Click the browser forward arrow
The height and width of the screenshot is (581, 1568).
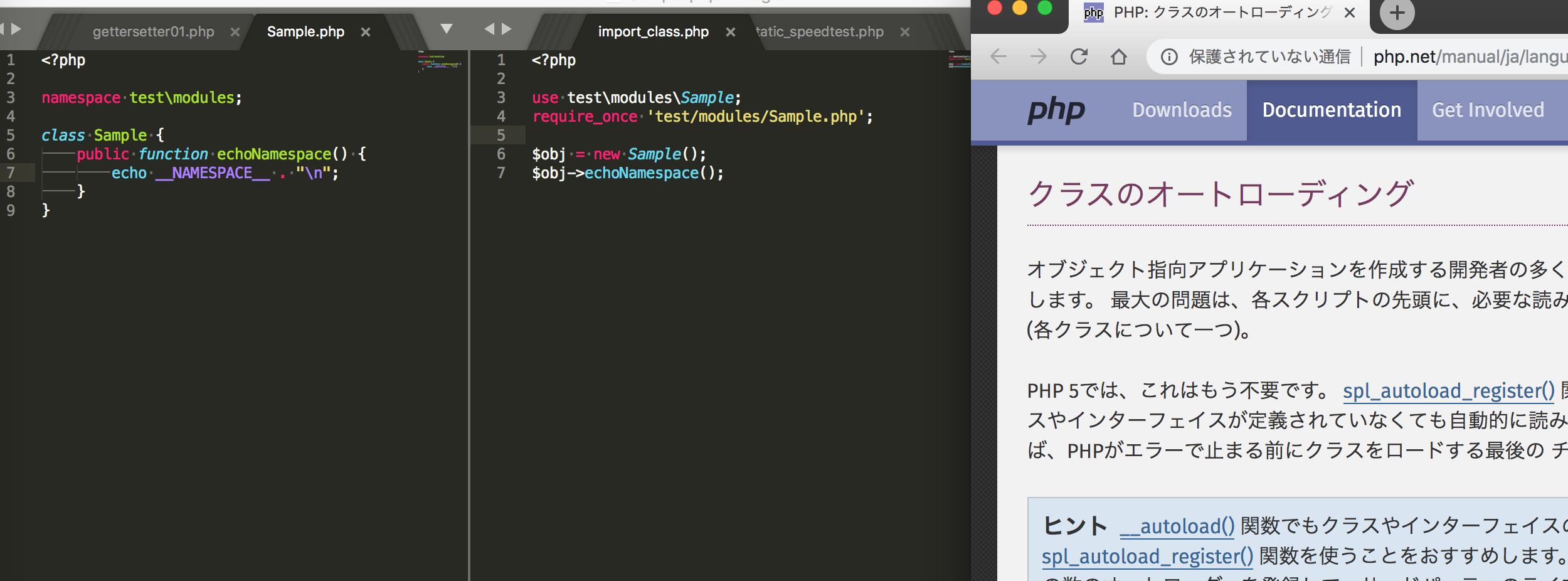1039,57
